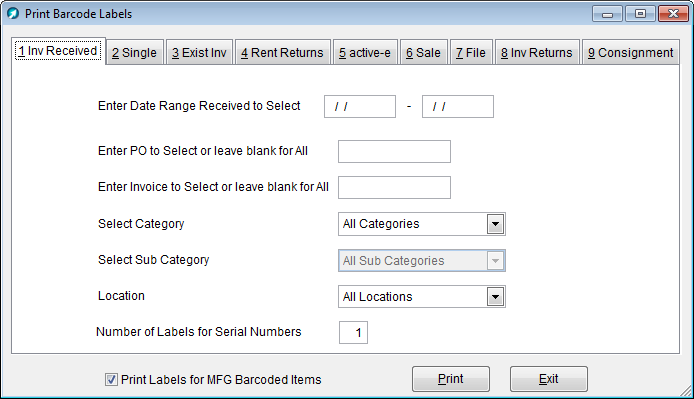Screen dimensions: 694x399
Task: Click the 'Select Category' label text
Action: (x=141, y=224)
